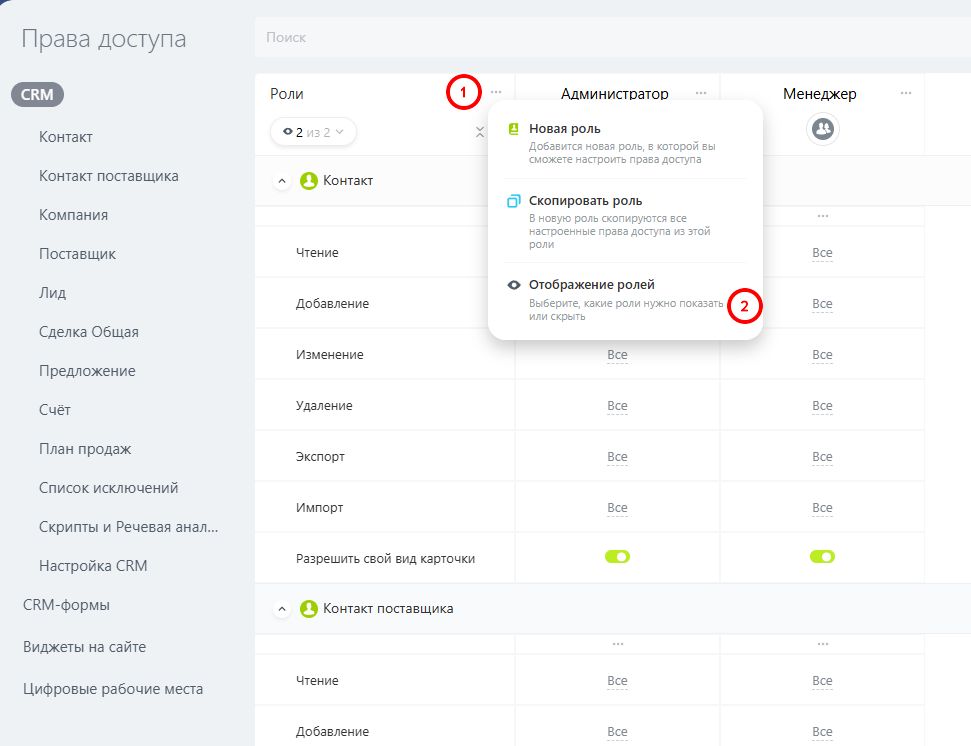971x746 pixels.
Task: Click Администратор's 'Все' value for Экспорт
Action: coord(617,456)
